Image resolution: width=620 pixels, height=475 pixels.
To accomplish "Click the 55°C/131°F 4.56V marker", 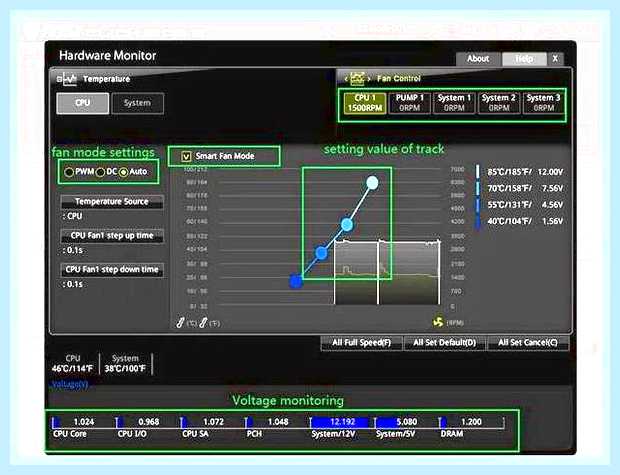I will click(x=478, y=204).
